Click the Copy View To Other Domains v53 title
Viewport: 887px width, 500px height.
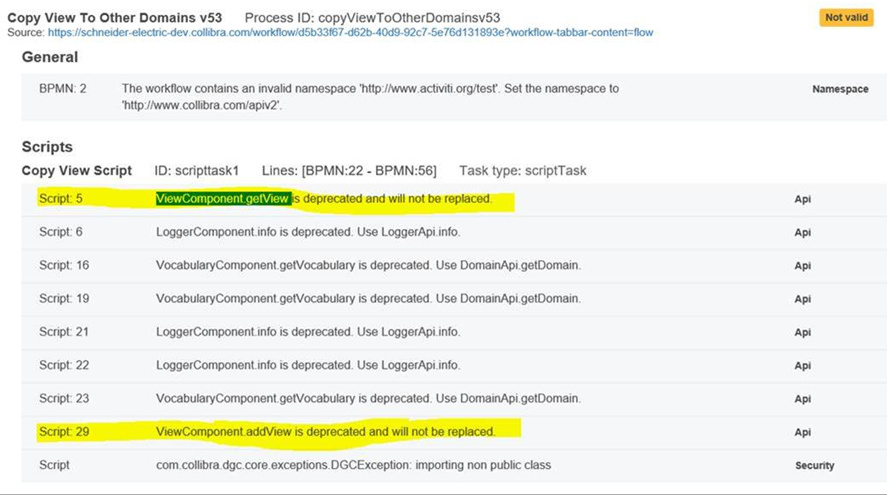[114, 18]
